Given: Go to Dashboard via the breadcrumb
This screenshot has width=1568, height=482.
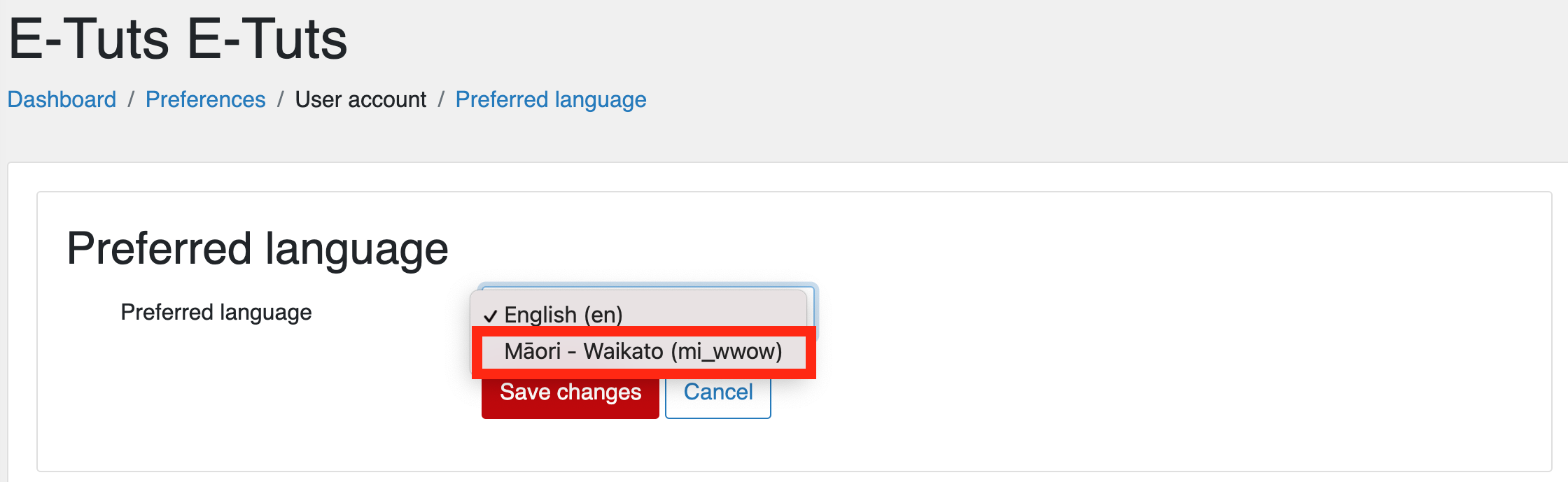Looking at the screenshot, I should pyautogui.click(x=62, y=99).
